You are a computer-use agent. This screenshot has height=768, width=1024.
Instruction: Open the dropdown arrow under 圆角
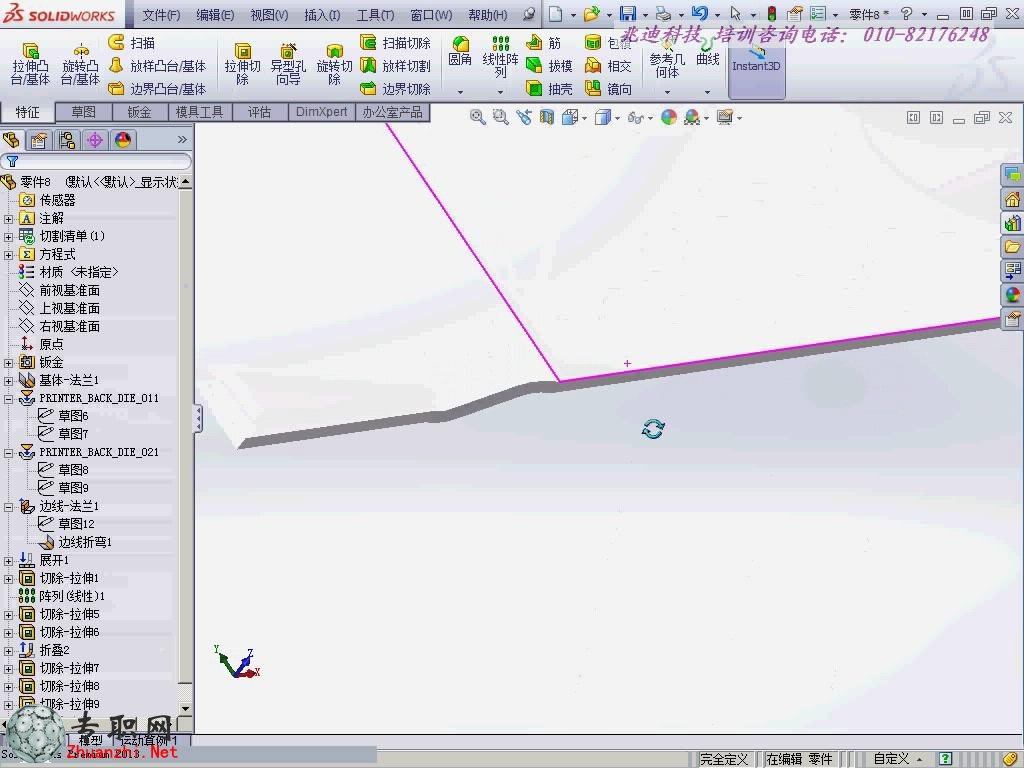[x=460, y=92]
